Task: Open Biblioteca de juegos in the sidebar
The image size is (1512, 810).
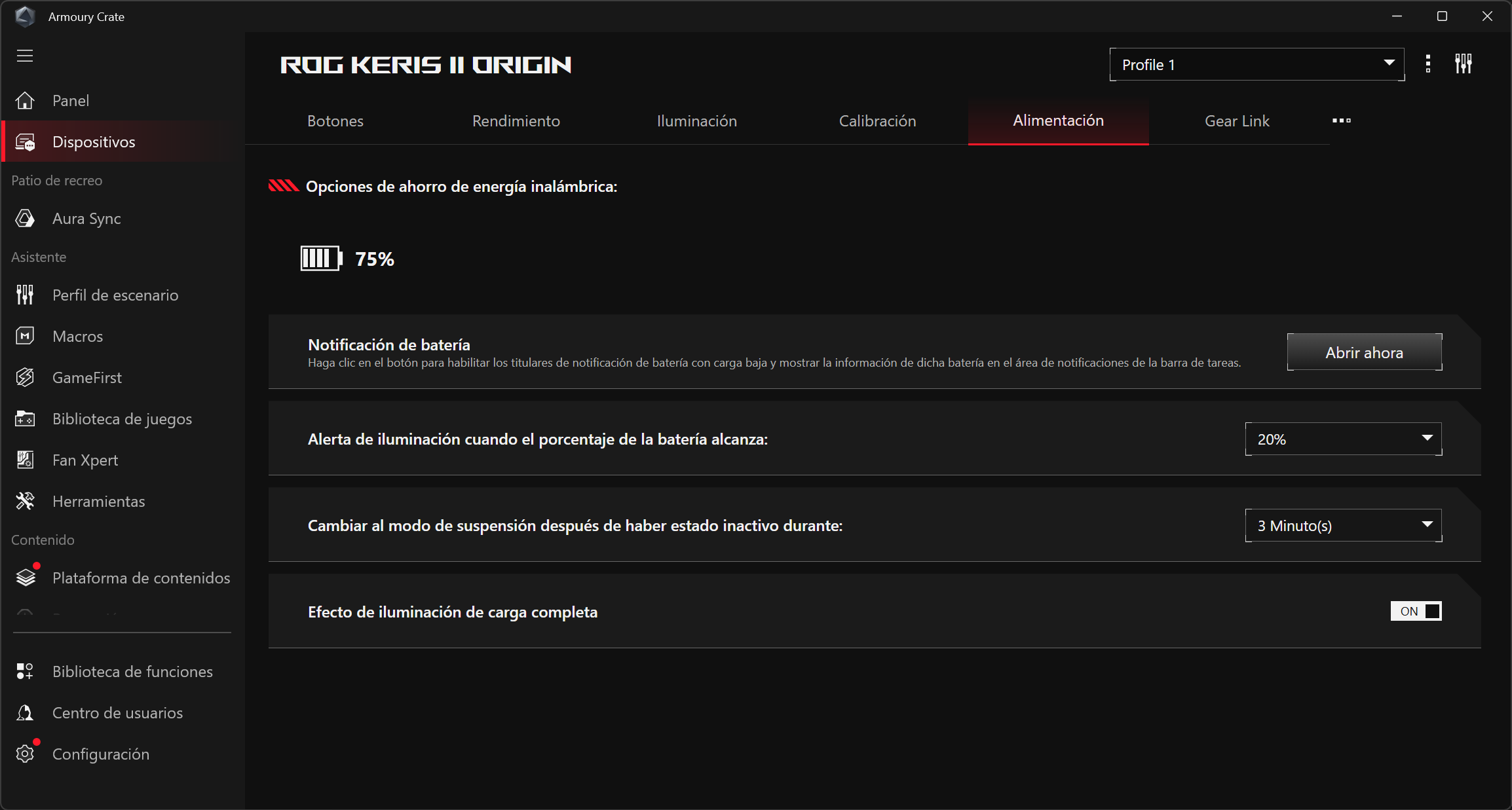Action: (x=123, y=419)
